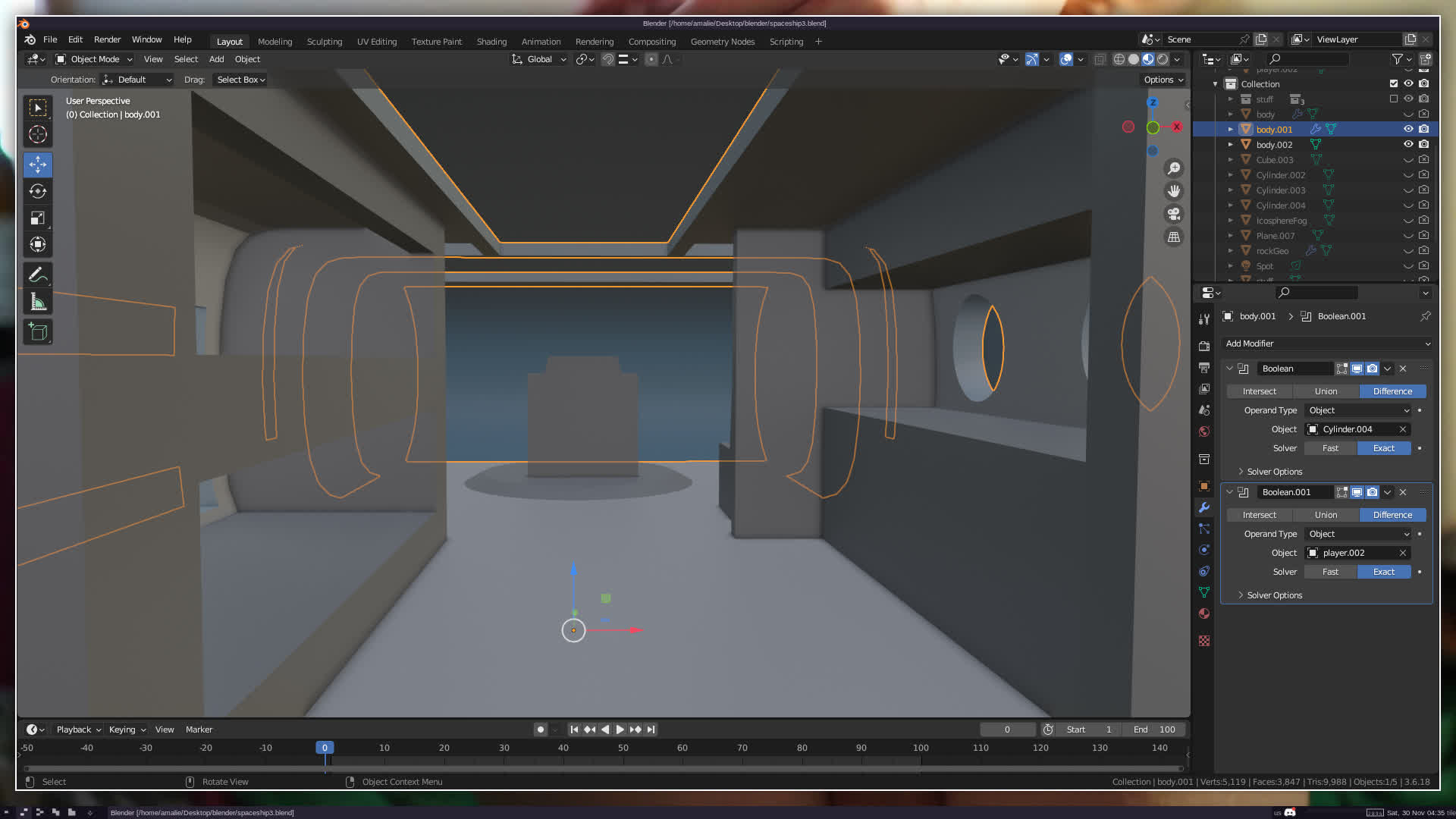This screenshot has height=819, width=1456.
Task: Hide body.002 in viewport with eye icon
Action: pos(1408,144)
